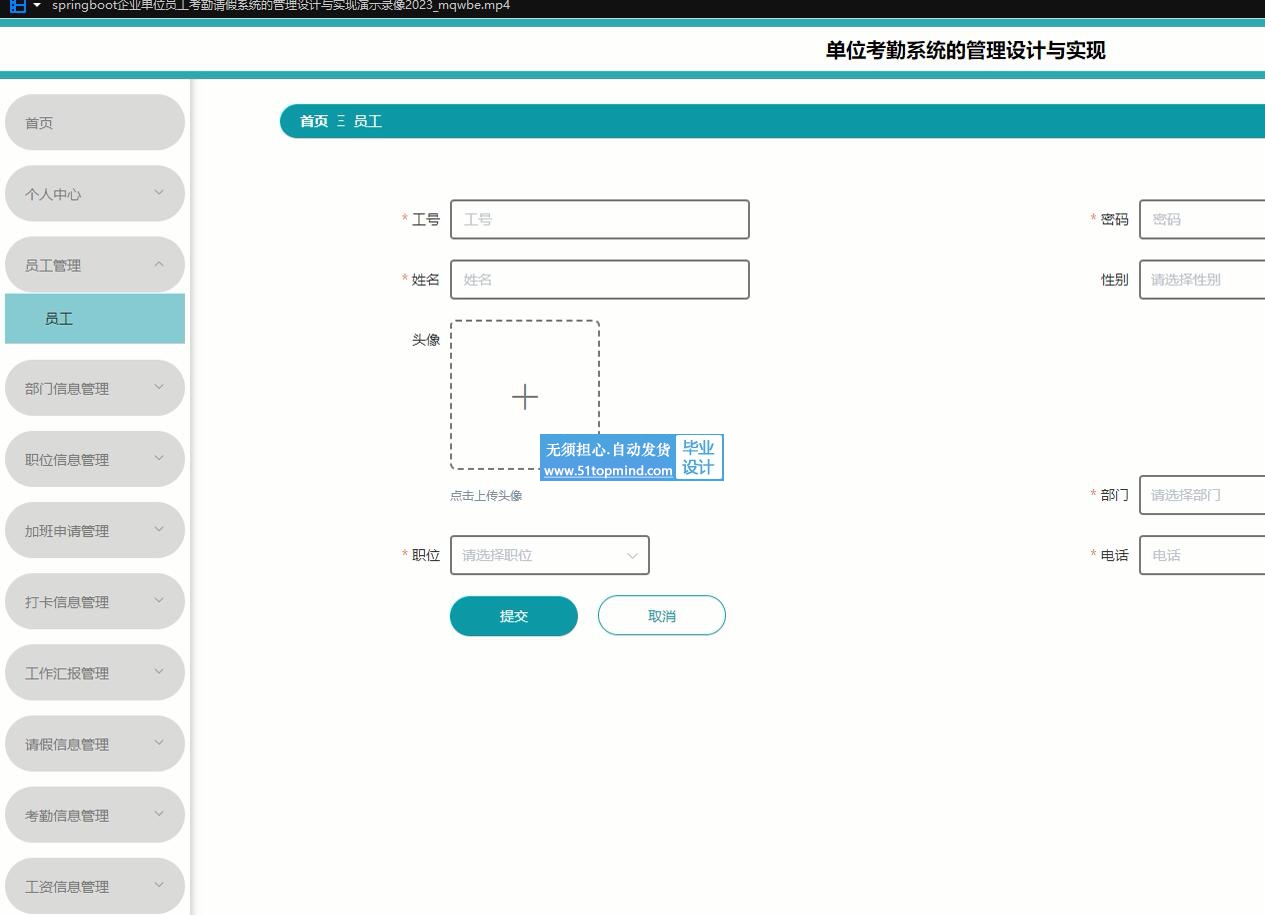Expand the 部门信息管理 menu chevron
1265x915 pixels.
tap(158, 387)
